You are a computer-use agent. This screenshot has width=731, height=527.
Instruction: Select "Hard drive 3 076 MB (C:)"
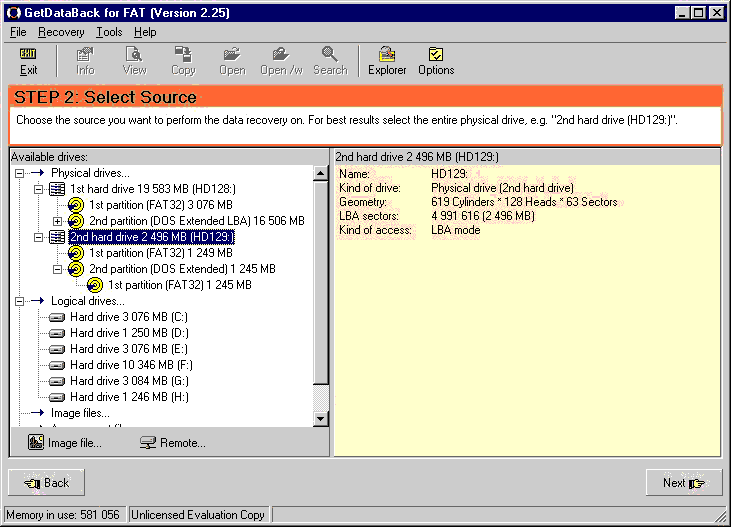[x=129, y=317]
